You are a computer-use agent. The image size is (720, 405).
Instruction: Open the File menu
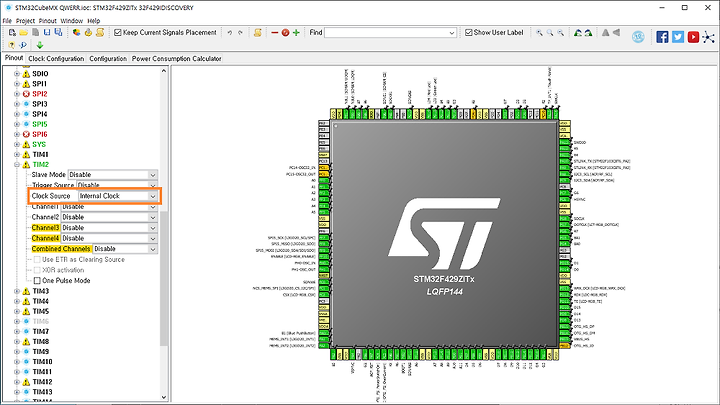click(7, 21)
